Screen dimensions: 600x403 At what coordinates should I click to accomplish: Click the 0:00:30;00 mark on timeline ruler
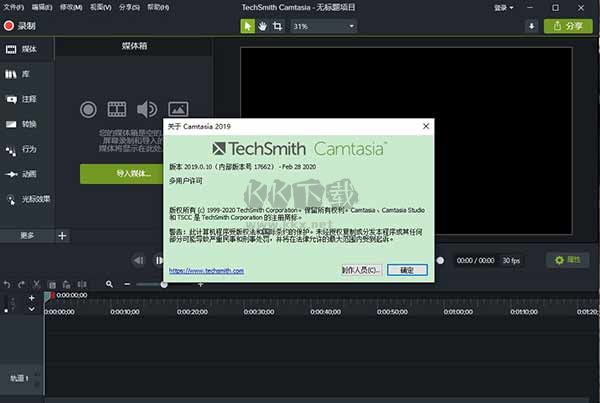click(259, 312)
